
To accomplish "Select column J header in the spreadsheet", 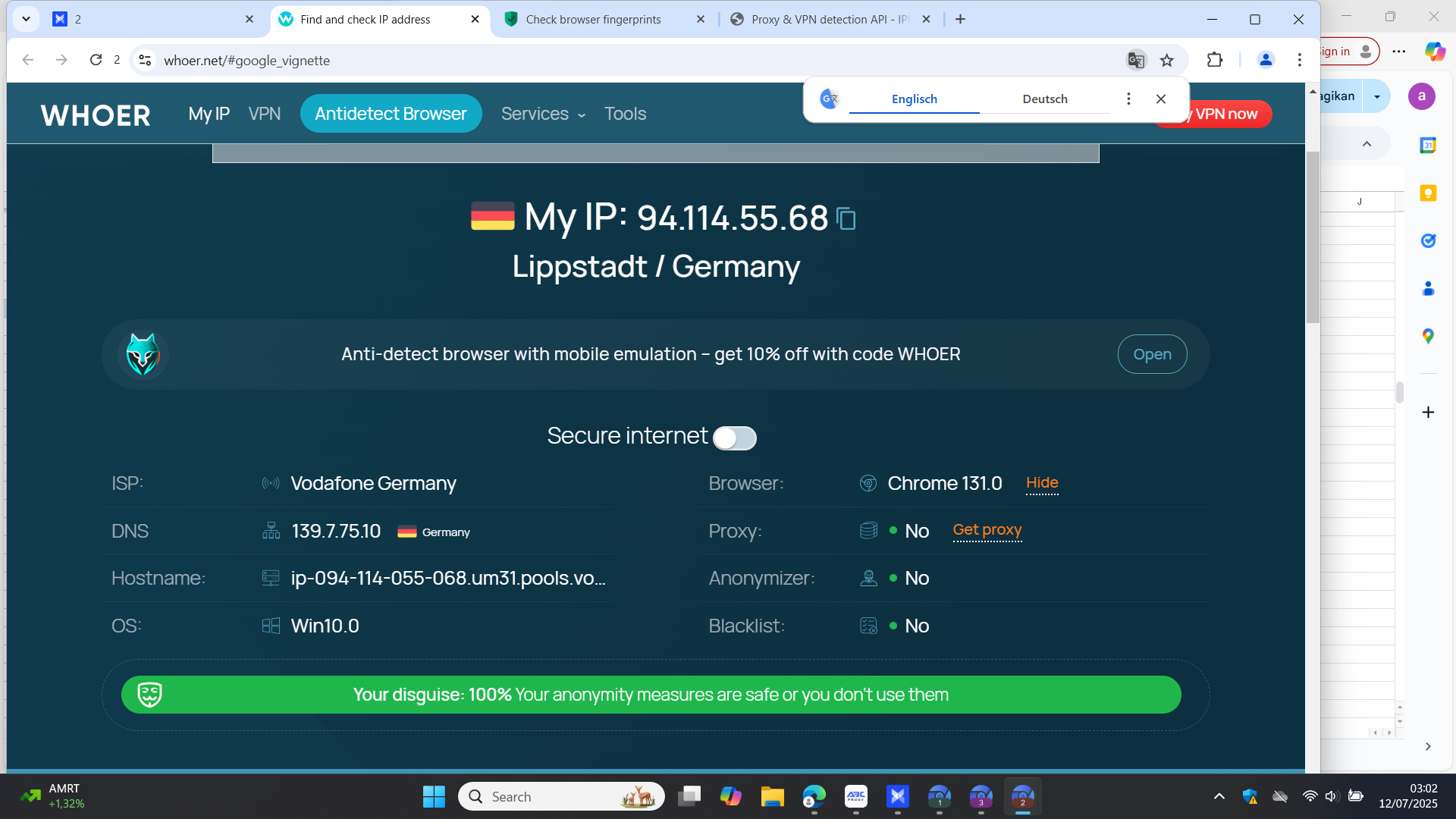I will (x=1359, y=202).
